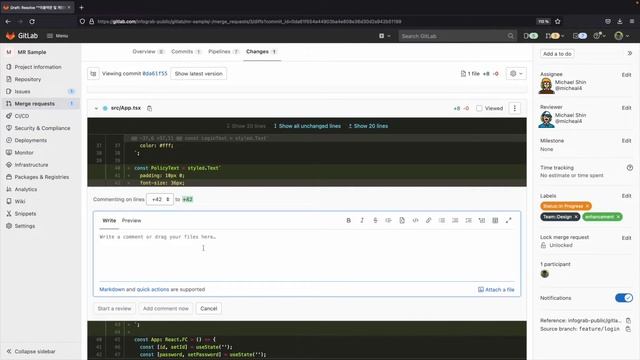Open the diff settings gear dropdown
Viewport: 640px width, 360px height.
coord(516,73)
